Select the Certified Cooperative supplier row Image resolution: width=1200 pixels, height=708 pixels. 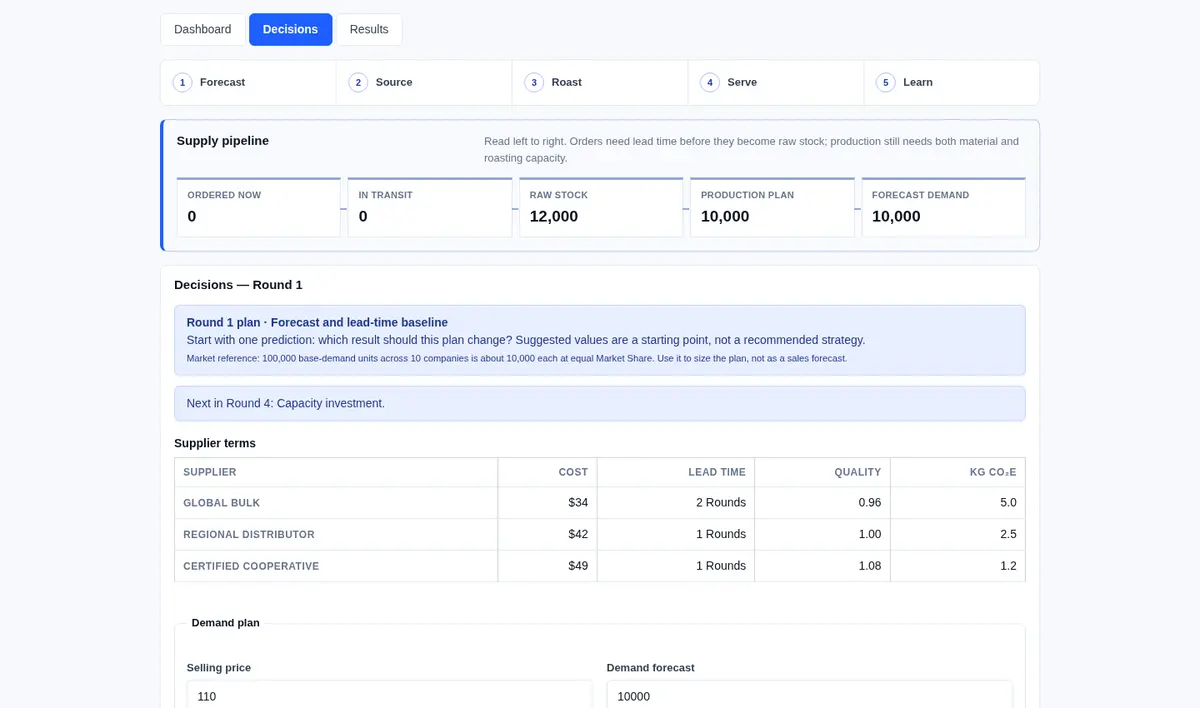600,566
